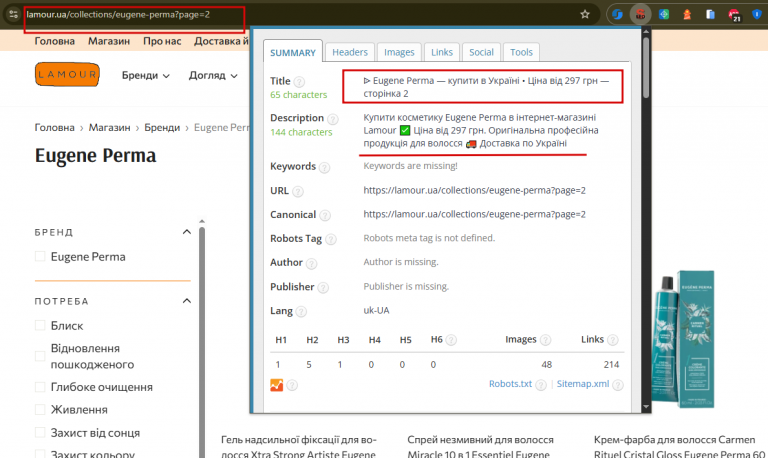This screenshot has height=458, width=768.
Task: Check the Захист від сонця filter
Action: click(40, 433)
